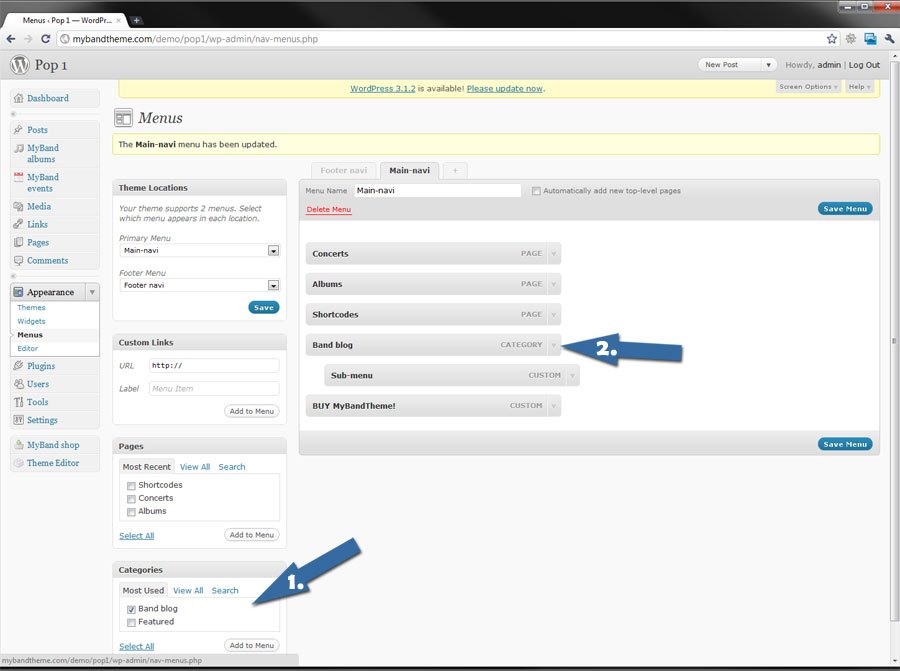Click the top Save Menu button
The image size is (900, 671).
pos(845,209)
